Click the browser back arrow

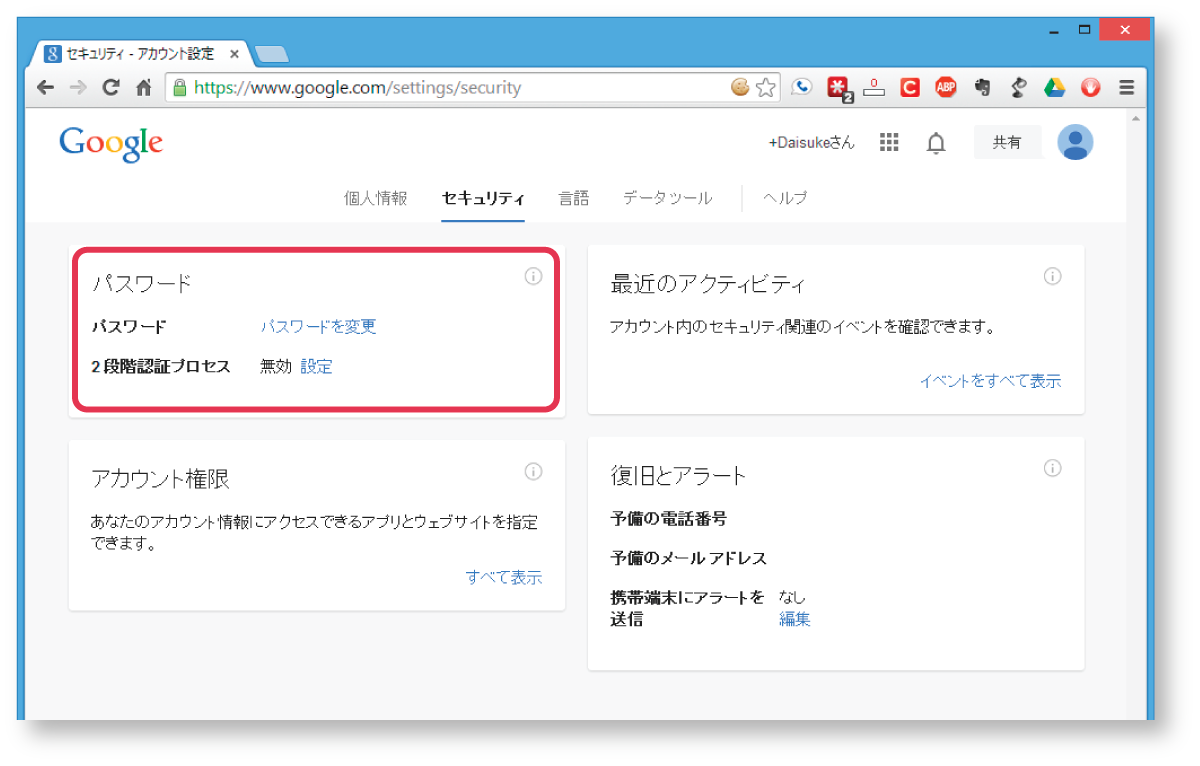coord(45,88)
